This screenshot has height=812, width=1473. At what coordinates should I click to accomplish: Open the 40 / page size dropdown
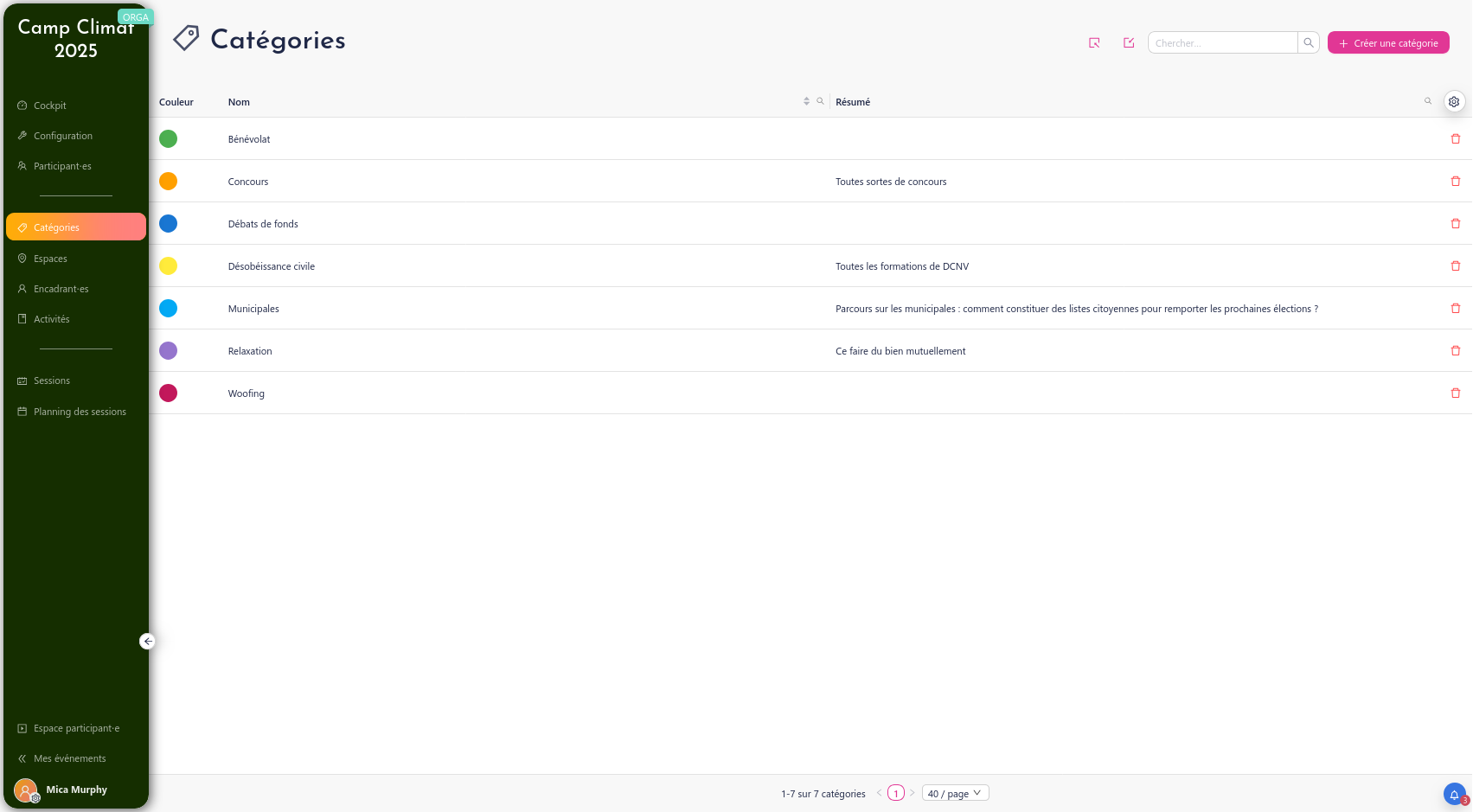(955, 794)
